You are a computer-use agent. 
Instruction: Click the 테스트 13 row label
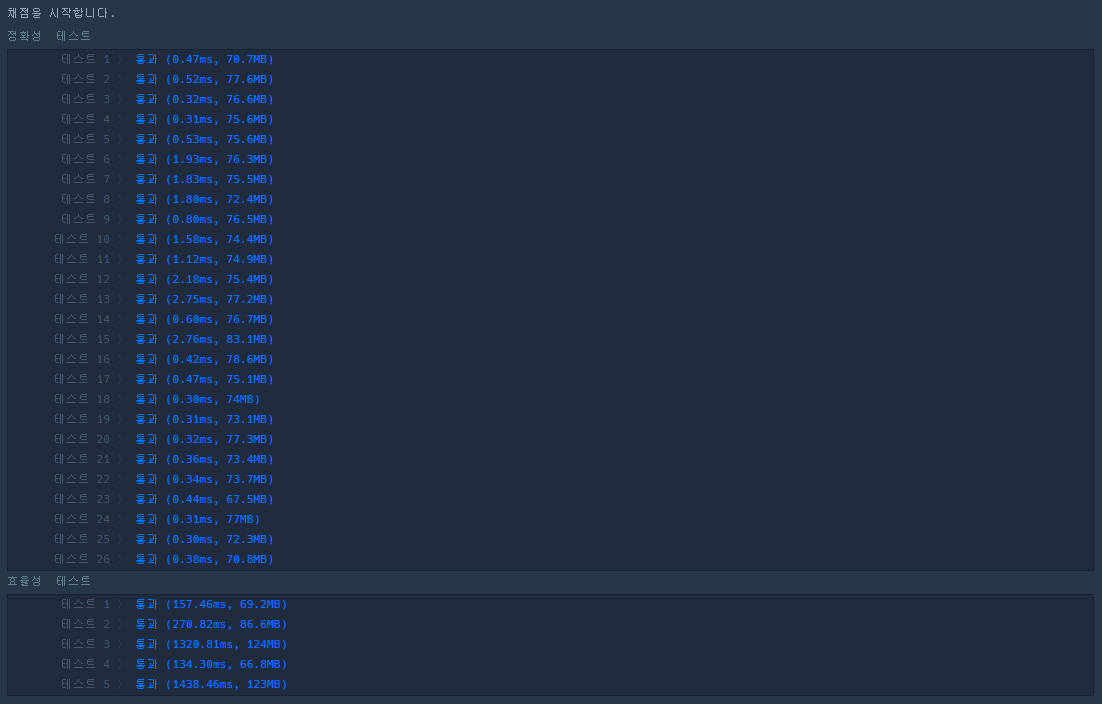82,299
